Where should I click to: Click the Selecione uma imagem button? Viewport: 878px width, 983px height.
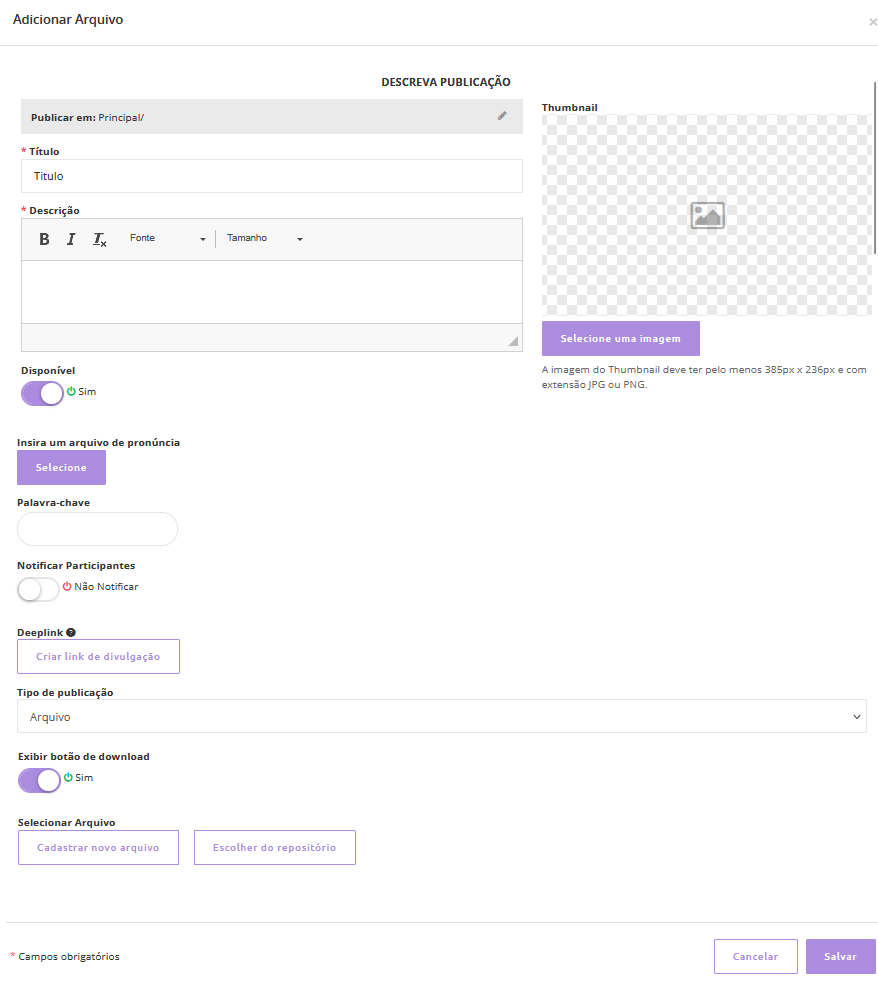pyautogui.click(x=620, y=338)
